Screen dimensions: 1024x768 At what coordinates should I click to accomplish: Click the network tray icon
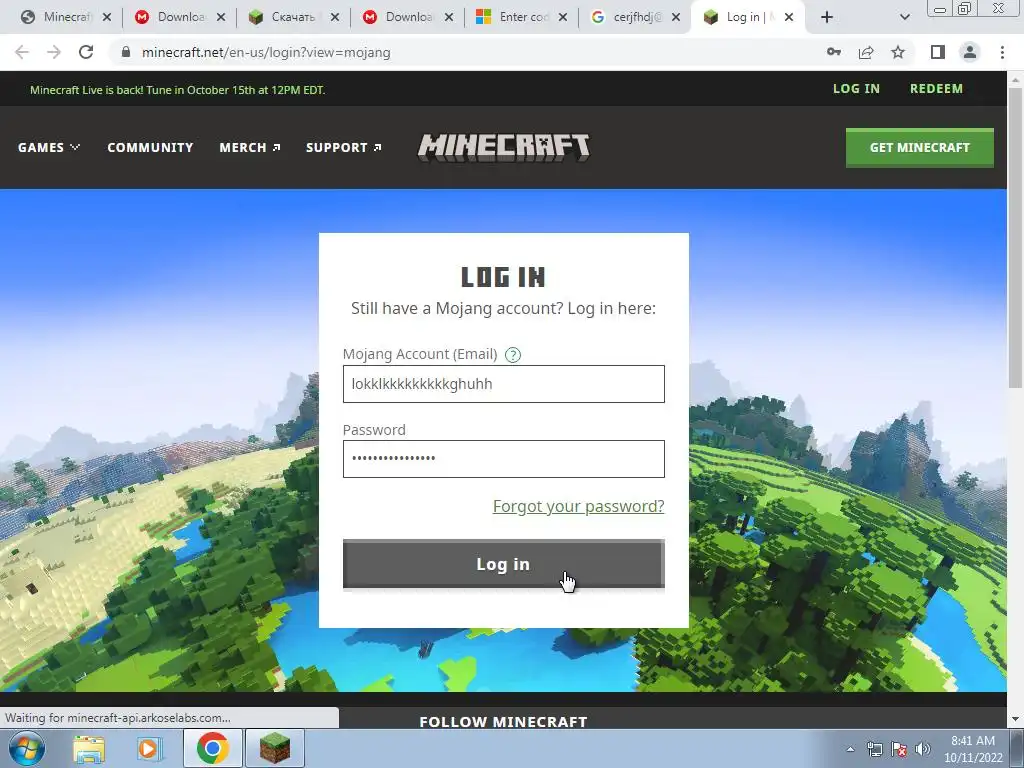point(874,749)
